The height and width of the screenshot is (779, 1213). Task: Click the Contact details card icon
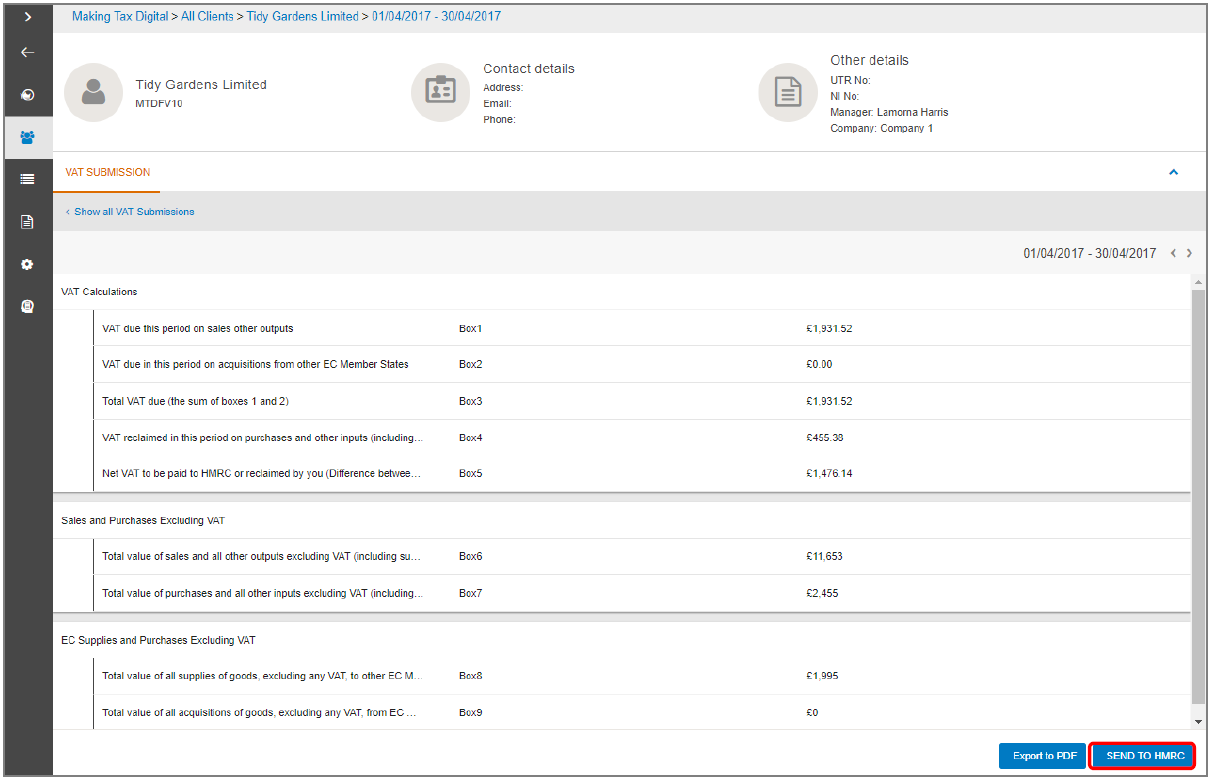440,92
